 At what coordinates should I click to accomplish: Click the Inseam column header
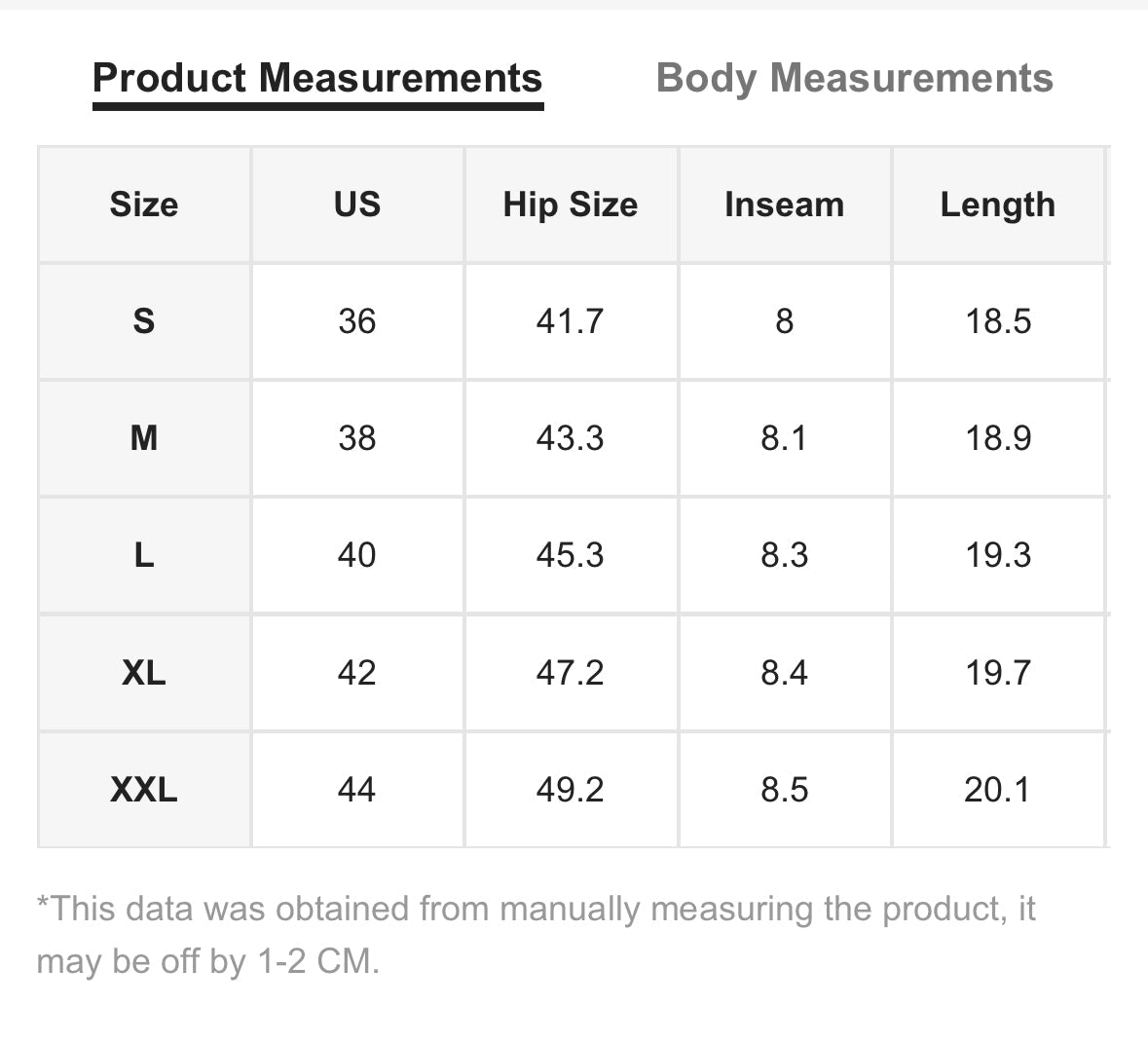(784, 205)
